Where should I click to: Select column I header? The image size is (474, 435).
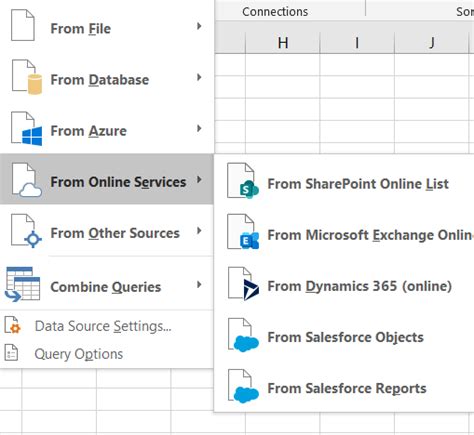pos(357,43)
